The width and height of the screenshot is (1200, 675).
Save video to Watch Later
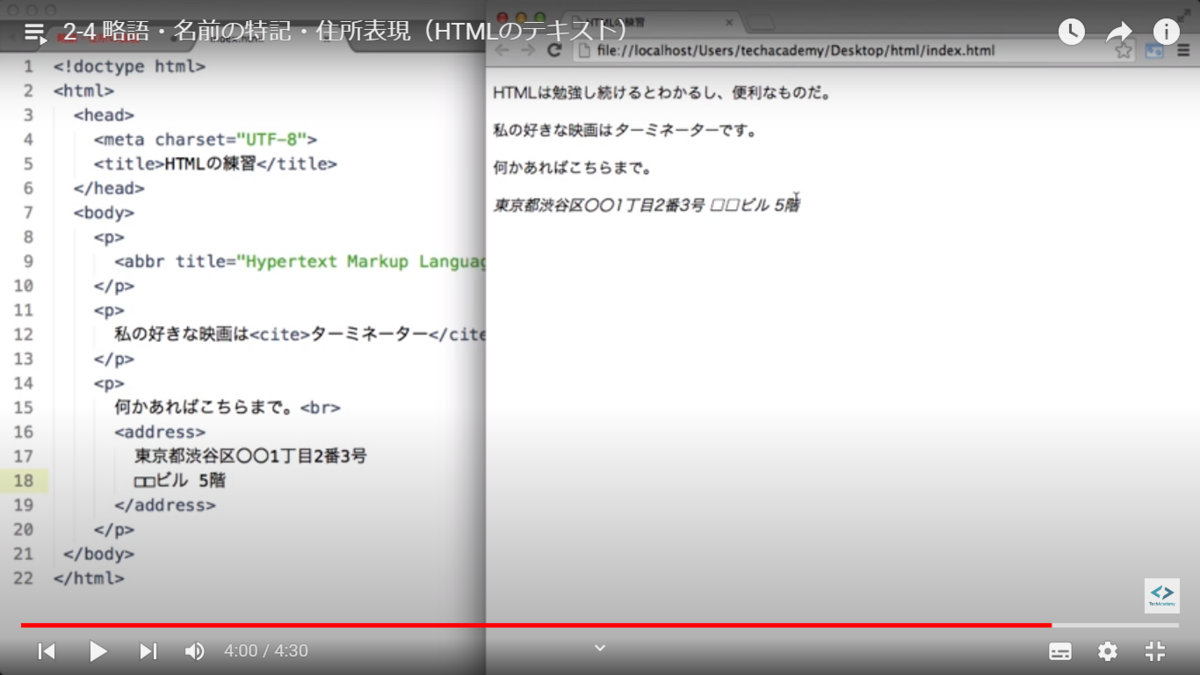pos(1071,31)
